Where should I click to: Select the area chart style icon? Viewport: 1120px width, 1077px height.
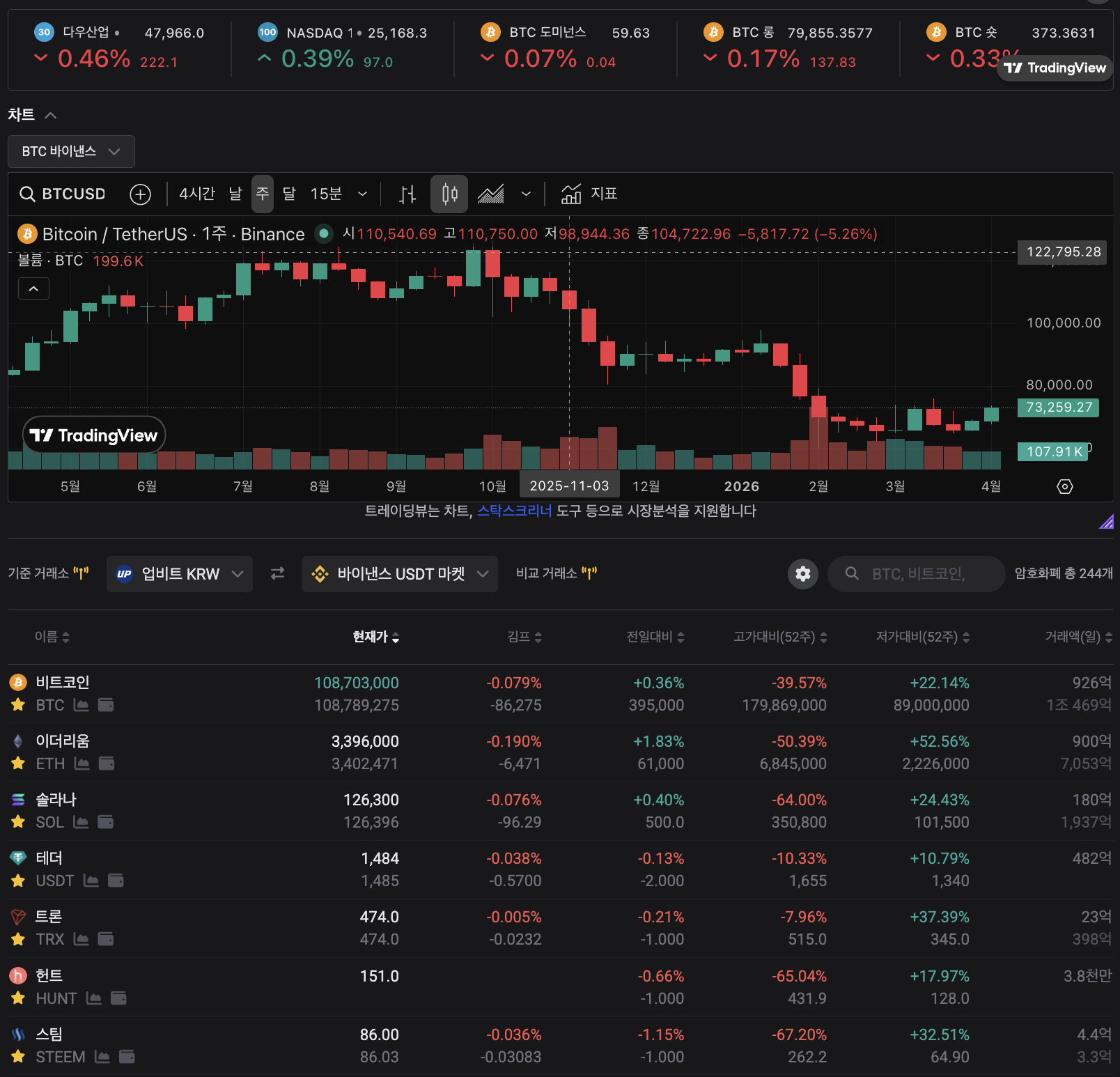click(490, 194)
